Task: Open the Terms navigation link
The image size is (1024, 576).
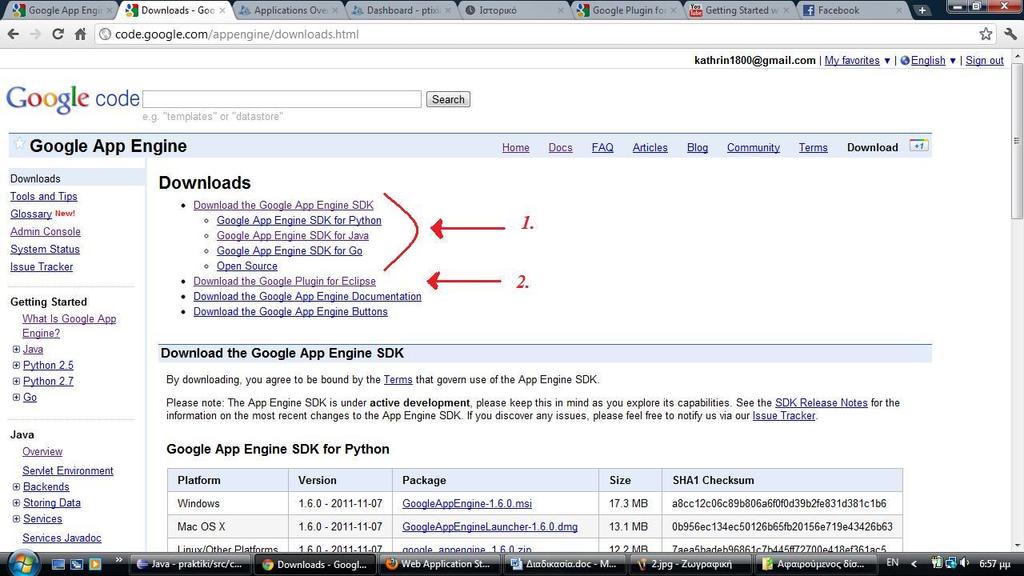Action: 812,148
